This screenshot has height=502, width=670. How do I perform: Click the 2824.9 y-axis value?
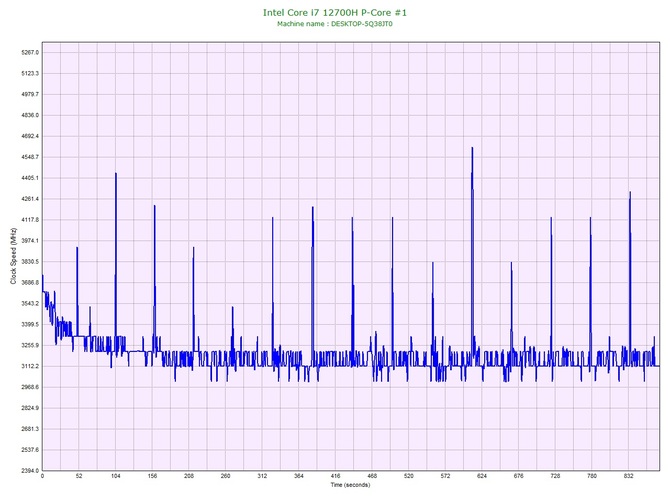(x=30, y=408)
